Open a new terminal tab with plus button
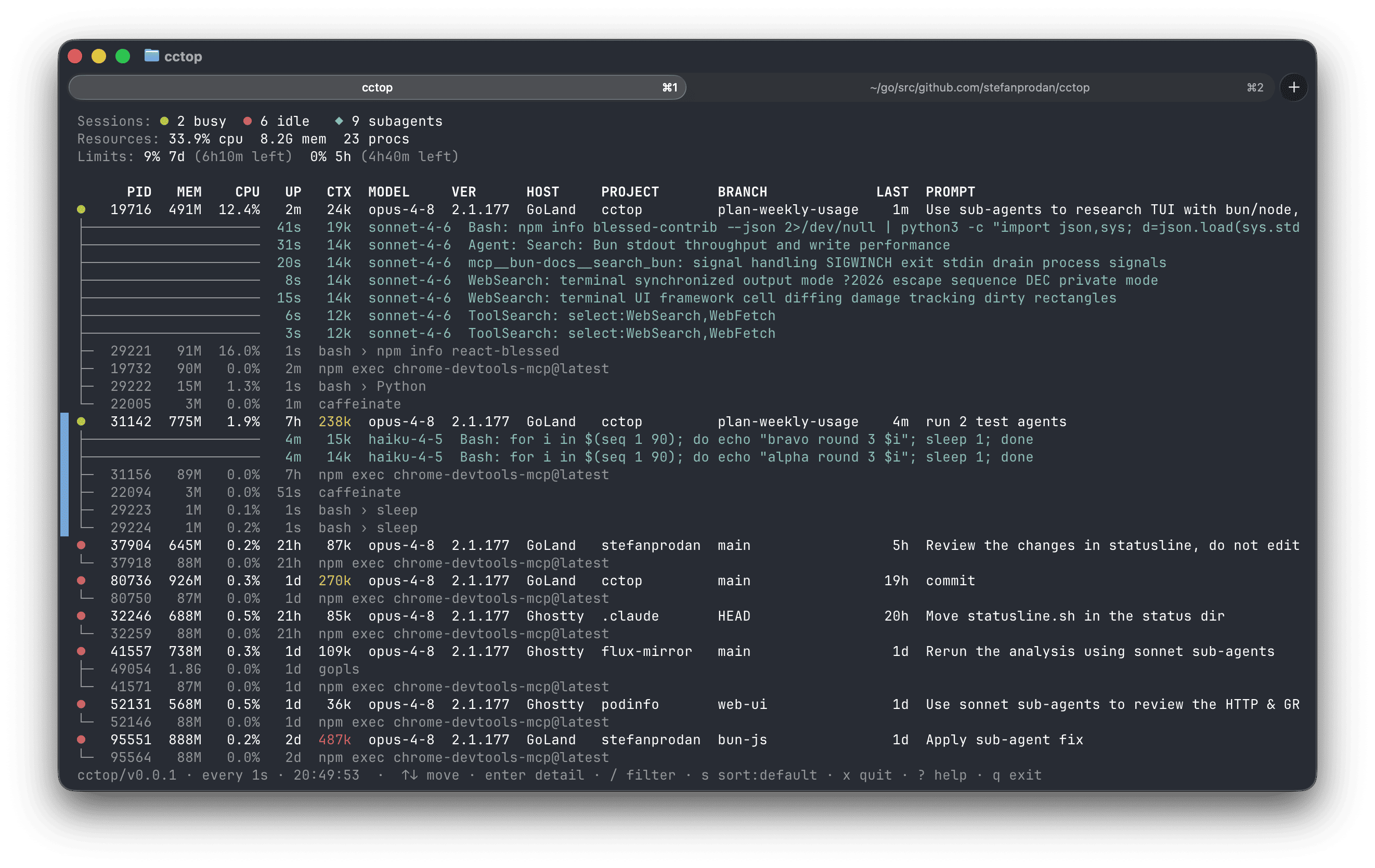The height and width of the screenshot is (868, 1375). coord(1293,87)
